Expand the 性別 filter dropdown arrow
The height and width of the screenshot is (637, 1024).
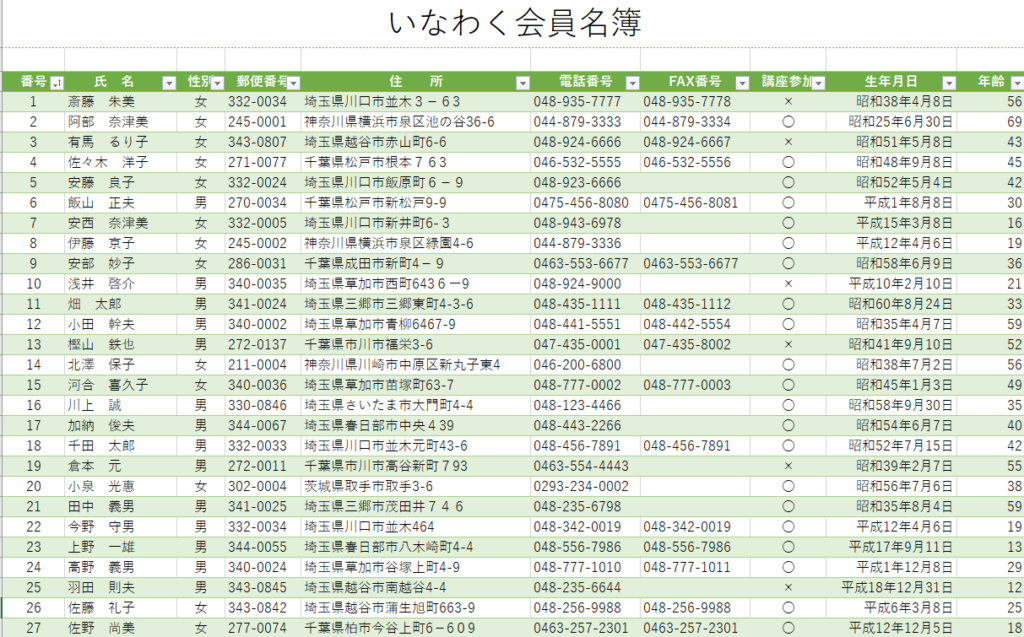pos(217,83)
